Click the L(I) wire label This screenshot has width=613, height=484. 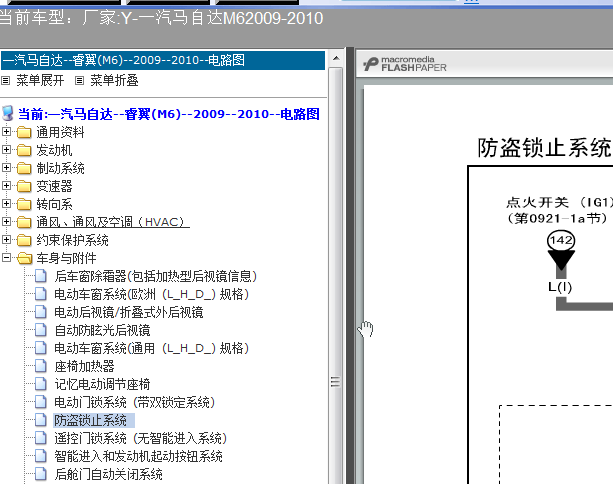coord(560,287)
